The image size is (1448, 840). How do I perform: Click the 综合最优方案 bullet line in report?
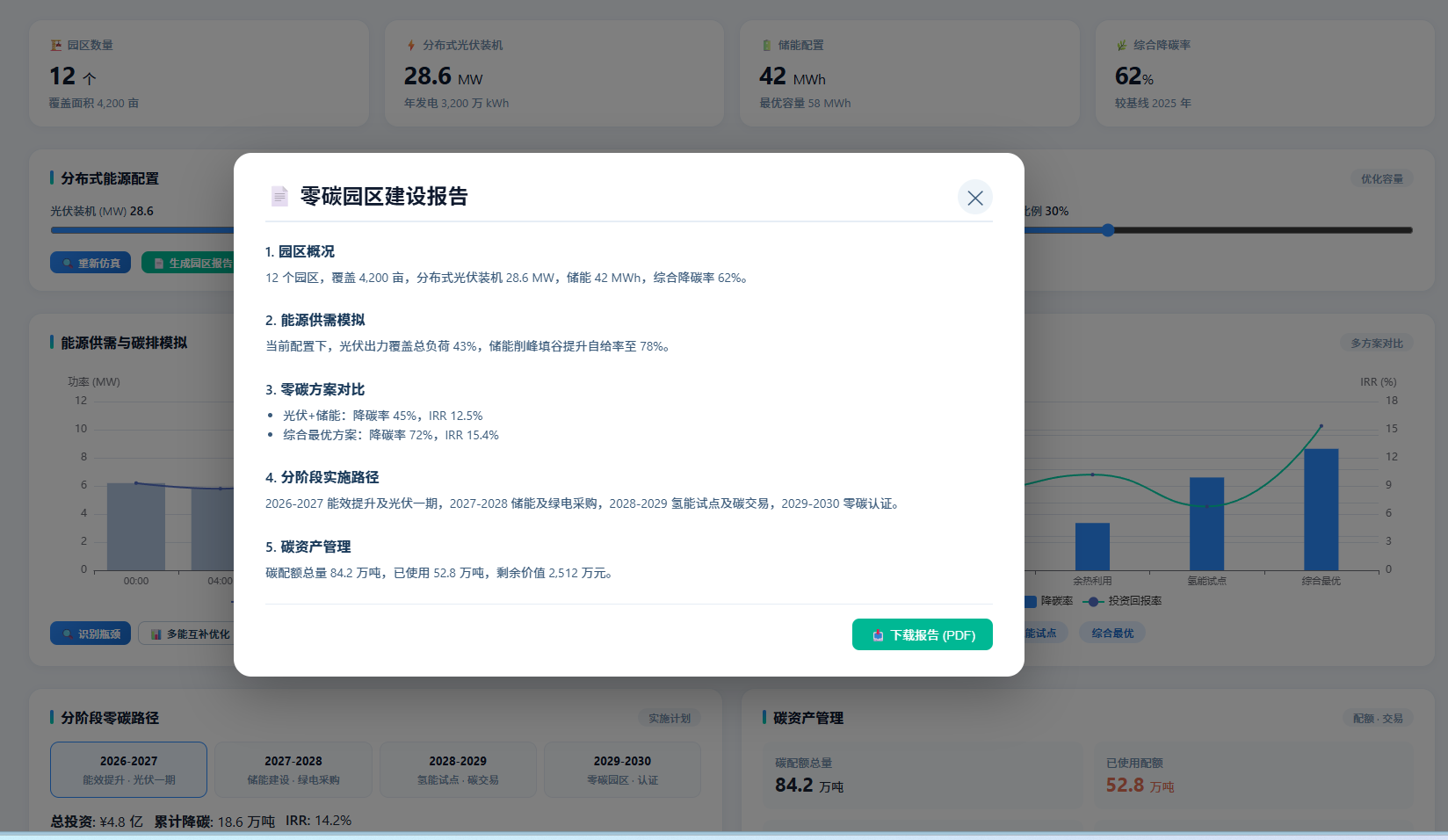click(390, 435)
